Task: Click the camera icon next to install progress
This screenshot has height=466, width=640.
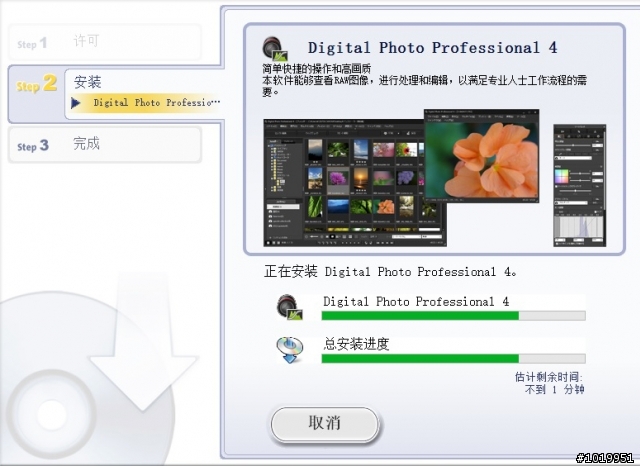Action: 289,307
